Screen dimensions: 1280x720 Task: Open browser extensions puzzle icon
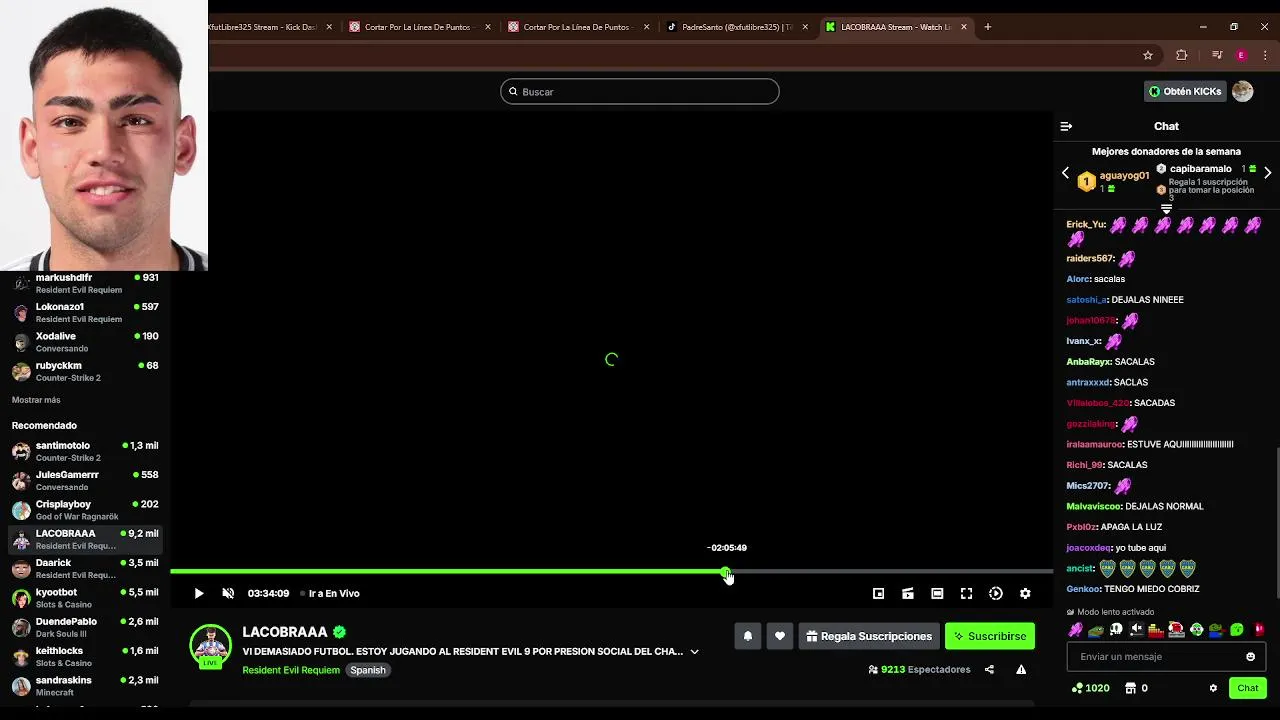(x=1182, y=55)
